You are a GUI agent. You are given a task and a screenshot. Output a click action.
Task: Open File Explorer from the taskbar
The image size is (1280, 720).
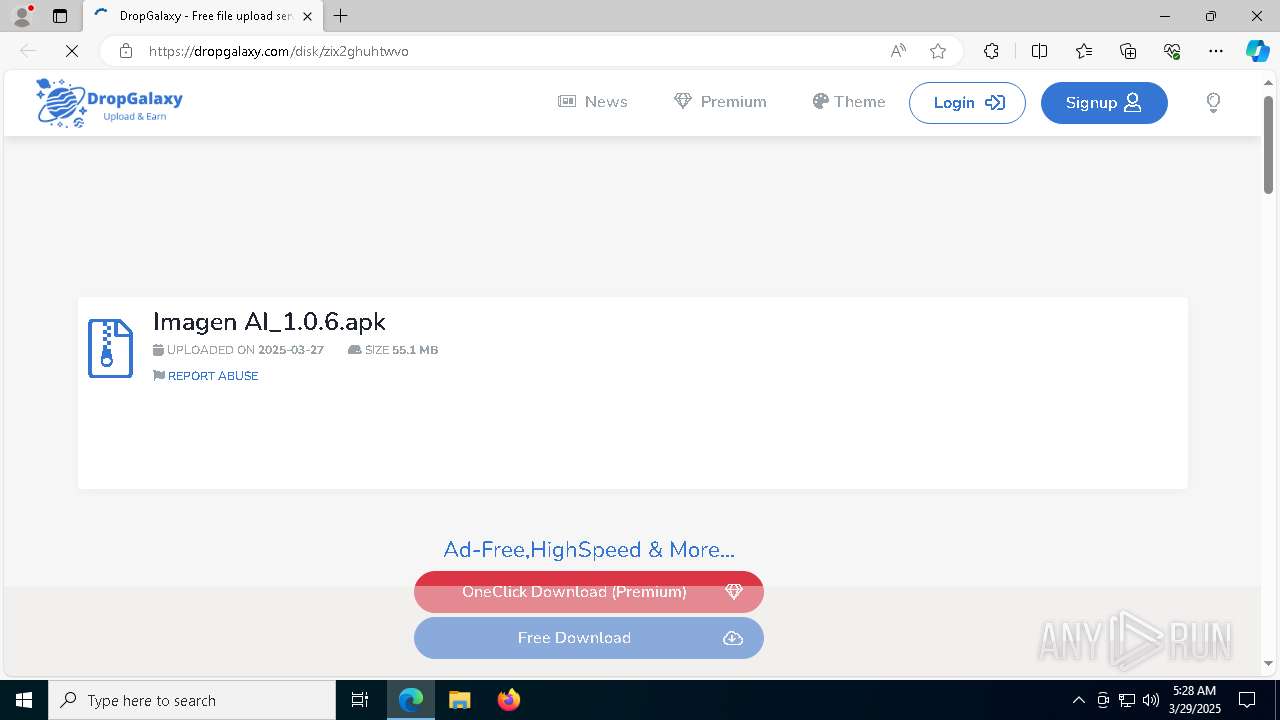(x=459, y=700)
